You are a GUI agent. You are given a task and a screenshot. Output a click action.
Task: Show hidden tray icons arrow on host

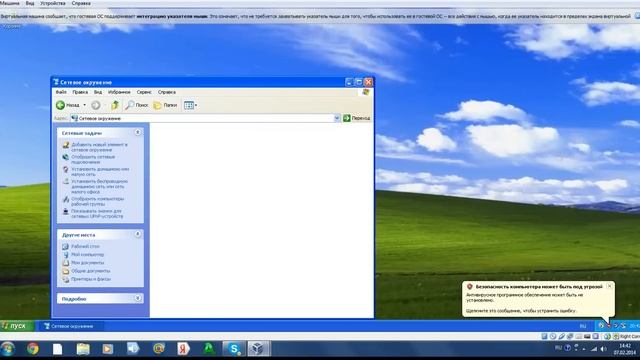[584, 349]
